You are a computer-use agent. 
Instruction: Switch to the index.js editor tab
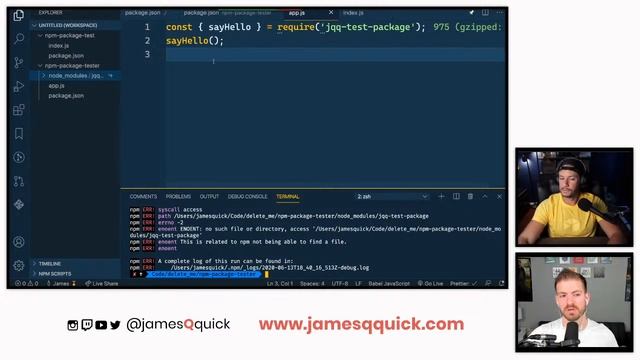click(x=353, y=13)
